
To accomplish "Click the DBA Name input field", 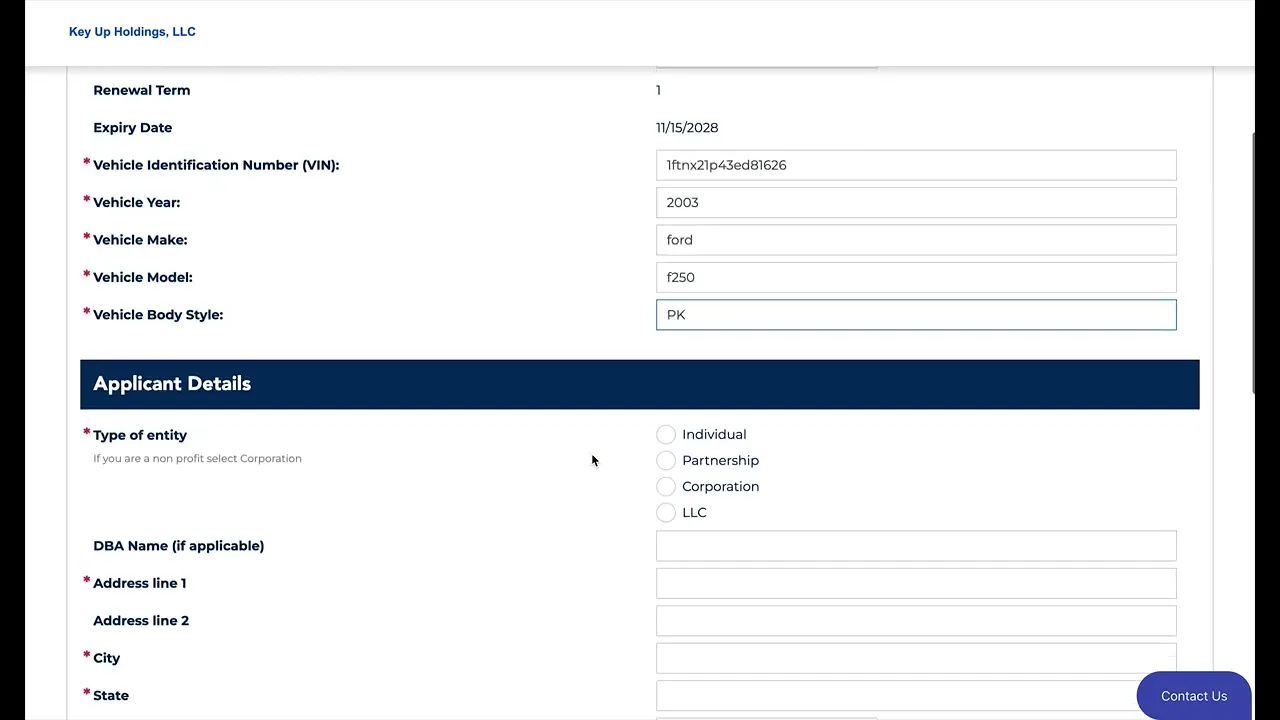I will point(916,546).
